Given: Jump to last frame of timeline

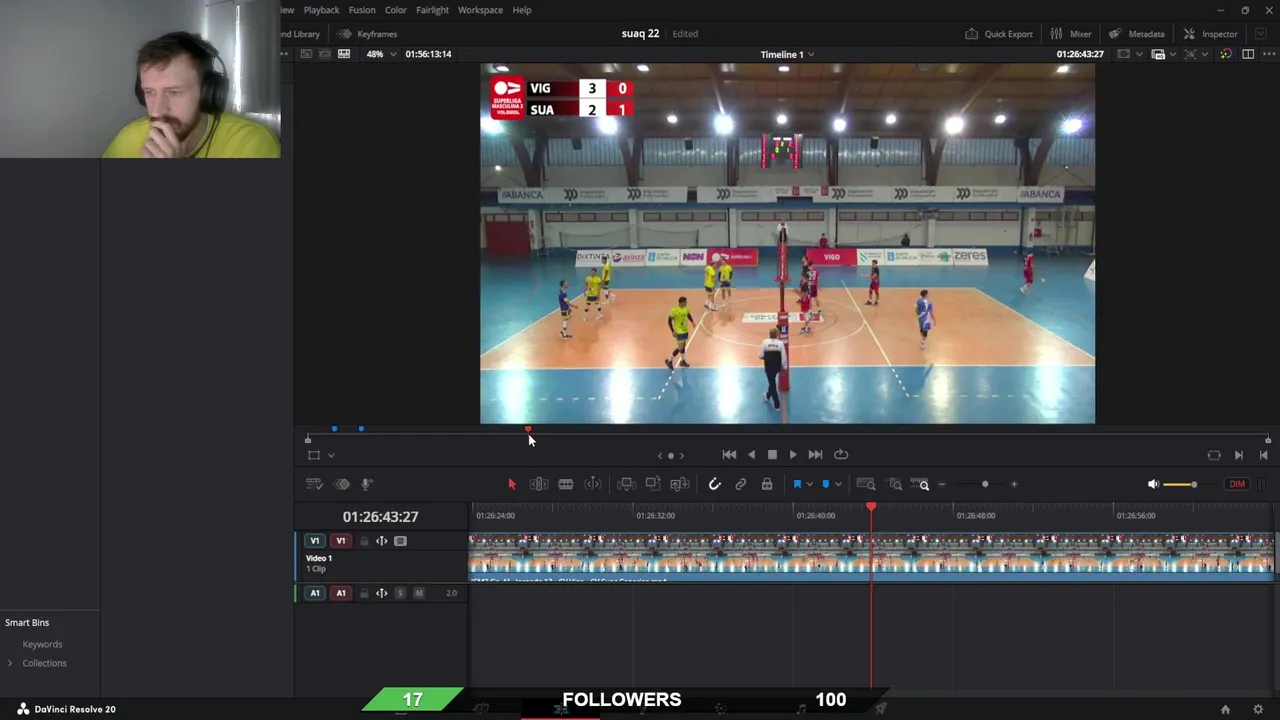Looking at the screenshot, I should tap(815, 454).
